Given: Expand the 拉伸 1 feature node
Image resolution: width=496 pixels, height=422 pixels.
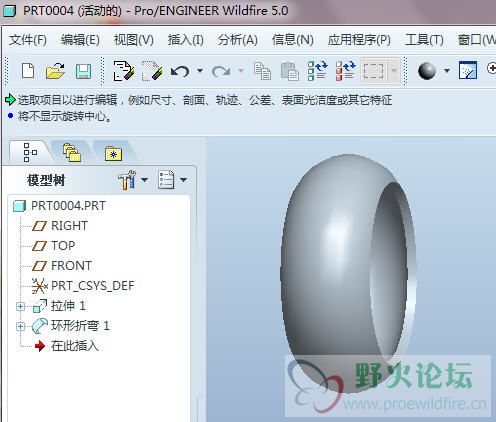Looking at the screenshot, I should 20,306.
